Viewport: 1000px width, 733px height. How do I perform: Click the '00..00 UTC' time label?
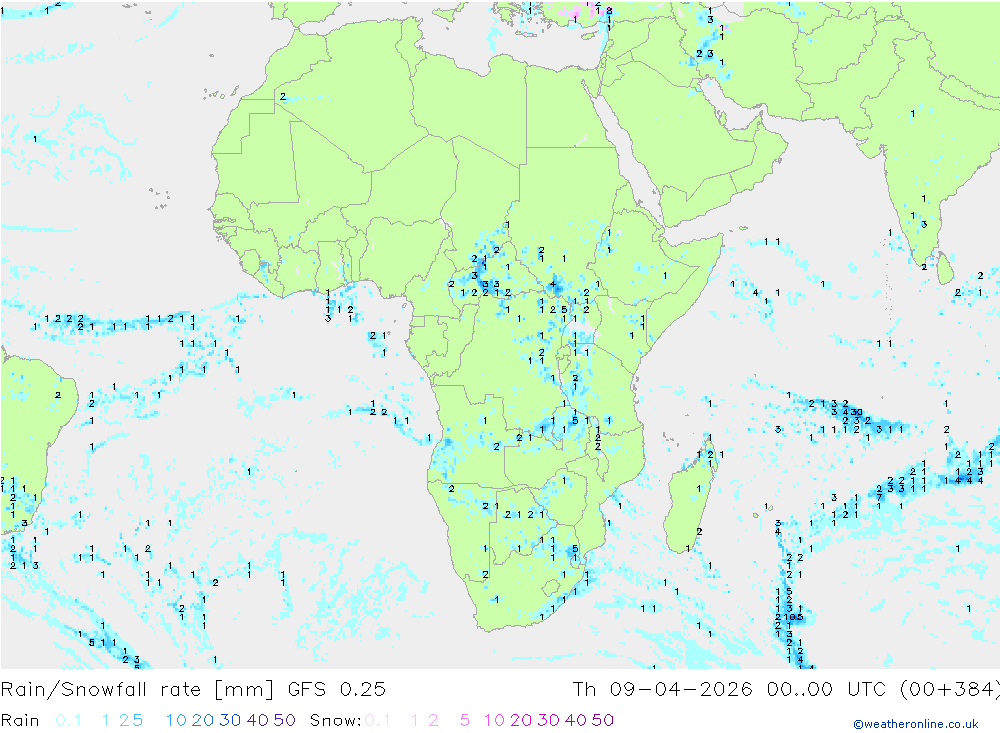coord(826,690)
